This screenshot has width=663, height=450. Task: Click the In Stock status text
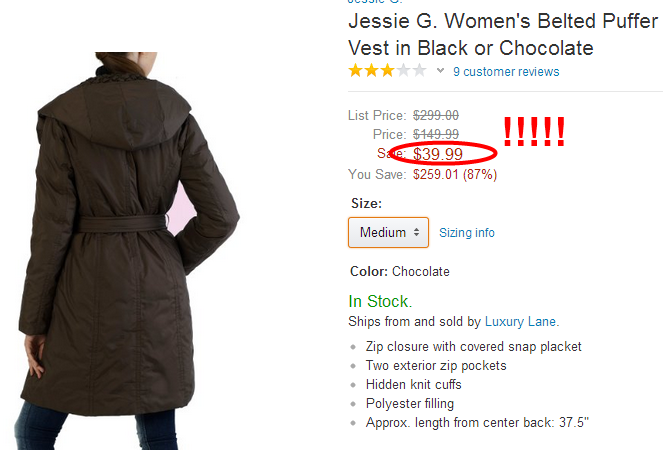click(380, 302)
